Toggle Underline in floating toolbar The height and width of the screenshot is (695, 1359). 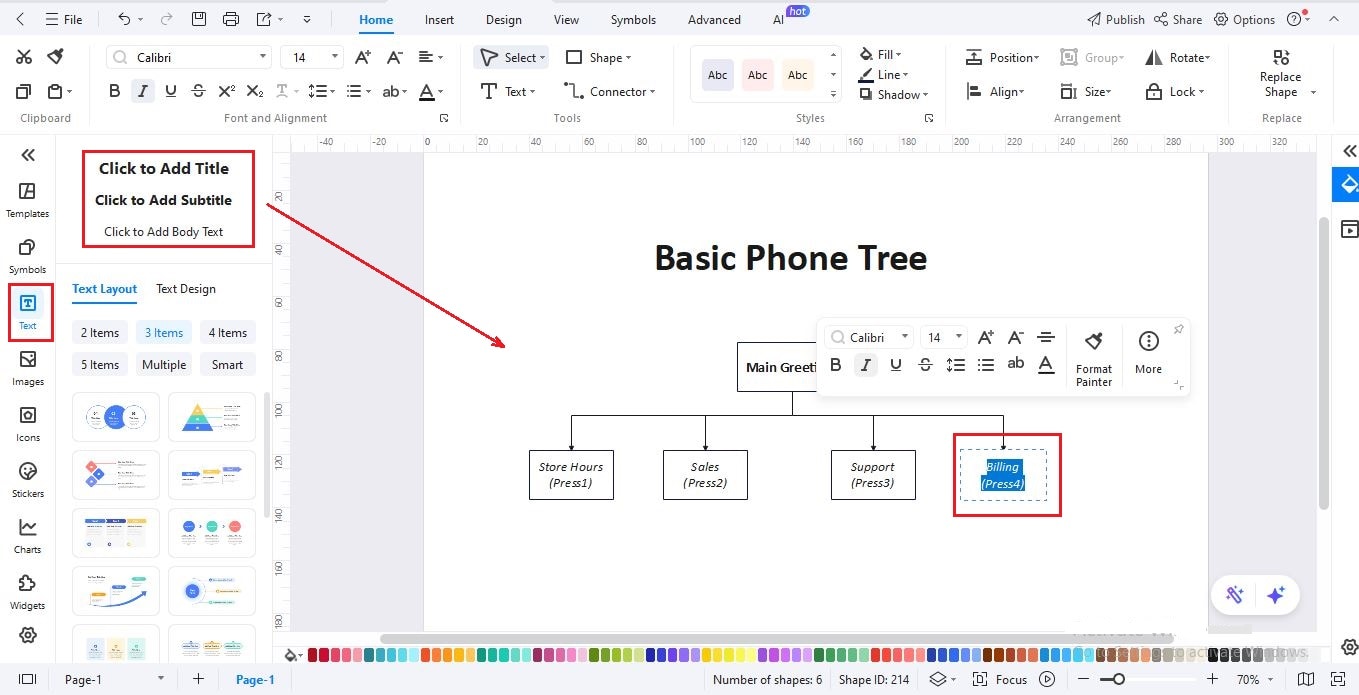[x=896, y=365]
